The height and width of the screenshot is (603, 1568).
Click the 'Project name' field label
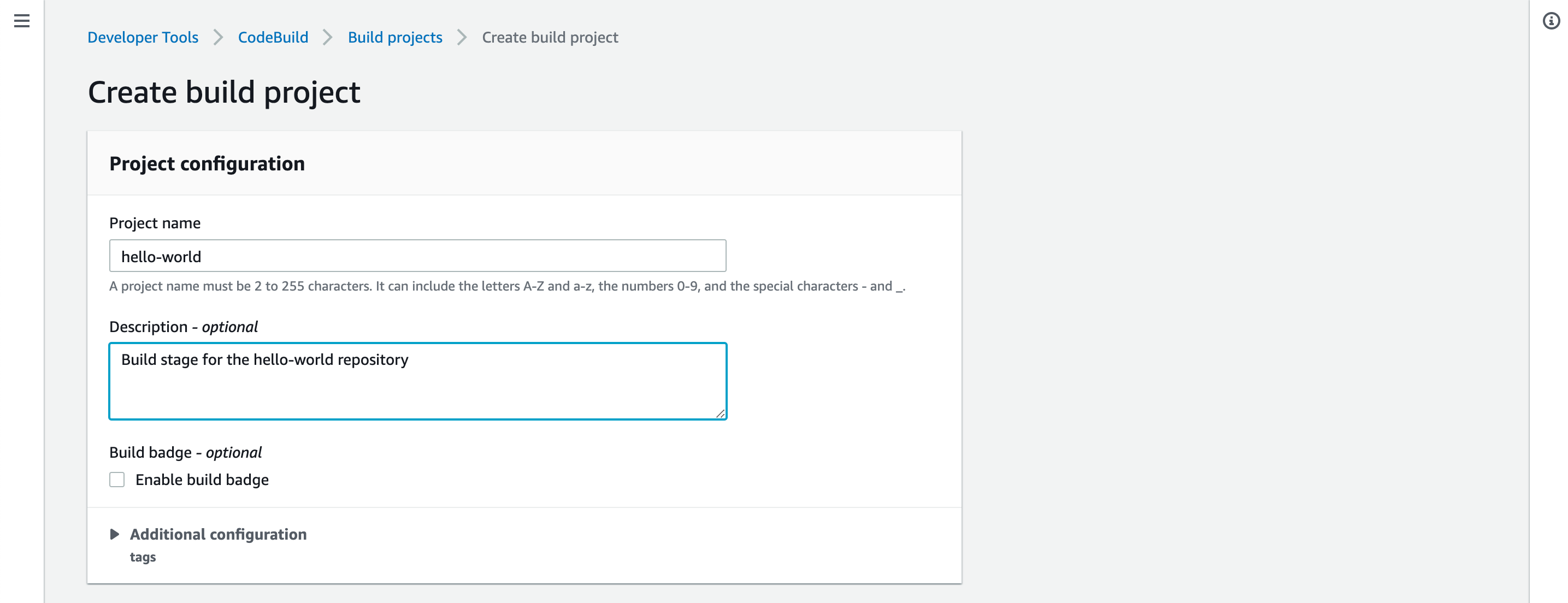pyautogui.click(x=155, y=223)
